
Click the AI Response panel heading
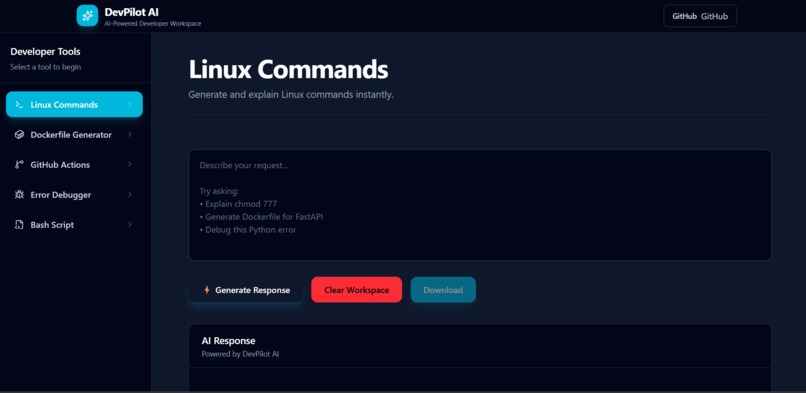(x=228, y=341)
